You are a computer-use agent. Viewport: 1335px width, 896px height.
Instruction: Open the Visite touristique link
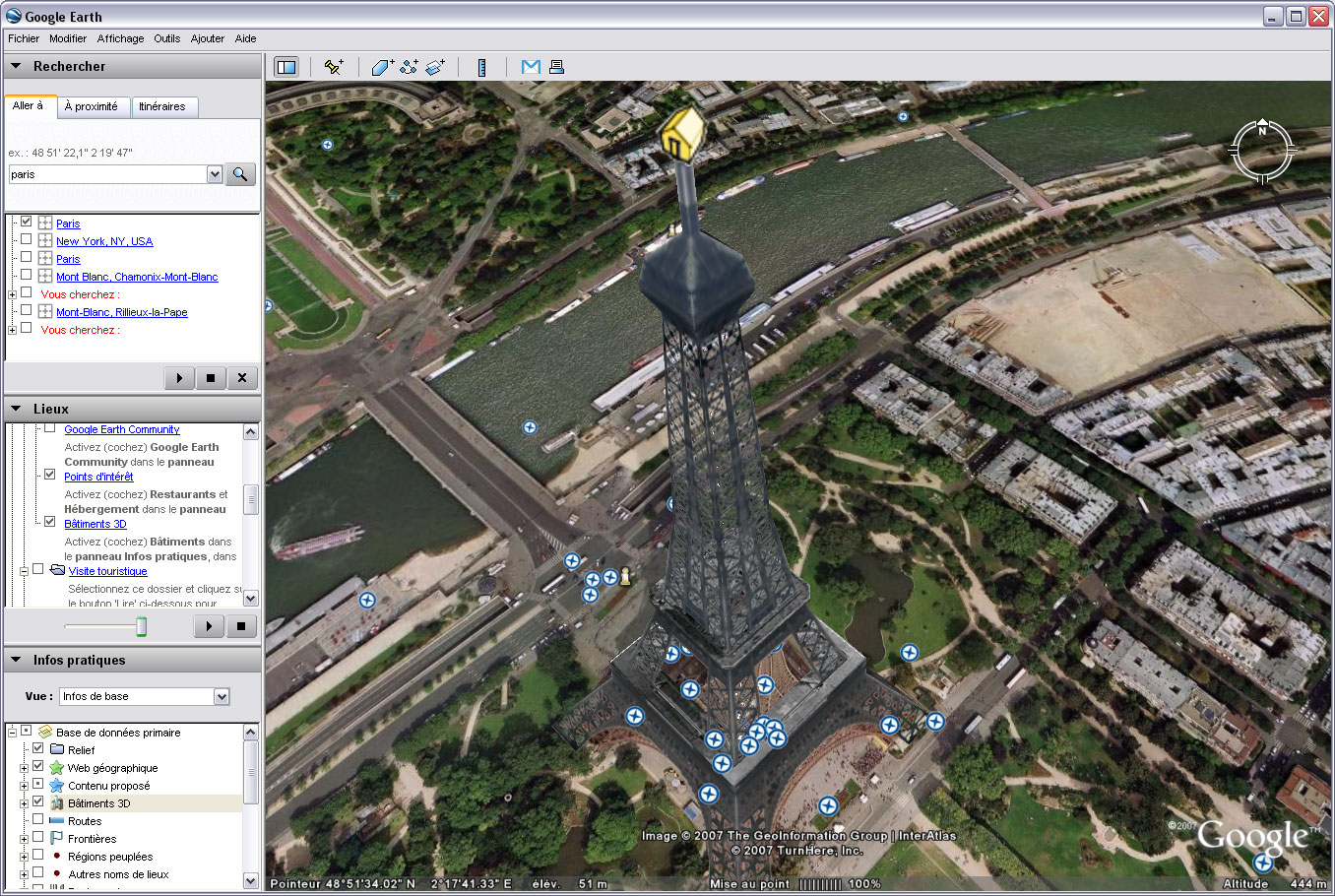[x=108, y=571]
